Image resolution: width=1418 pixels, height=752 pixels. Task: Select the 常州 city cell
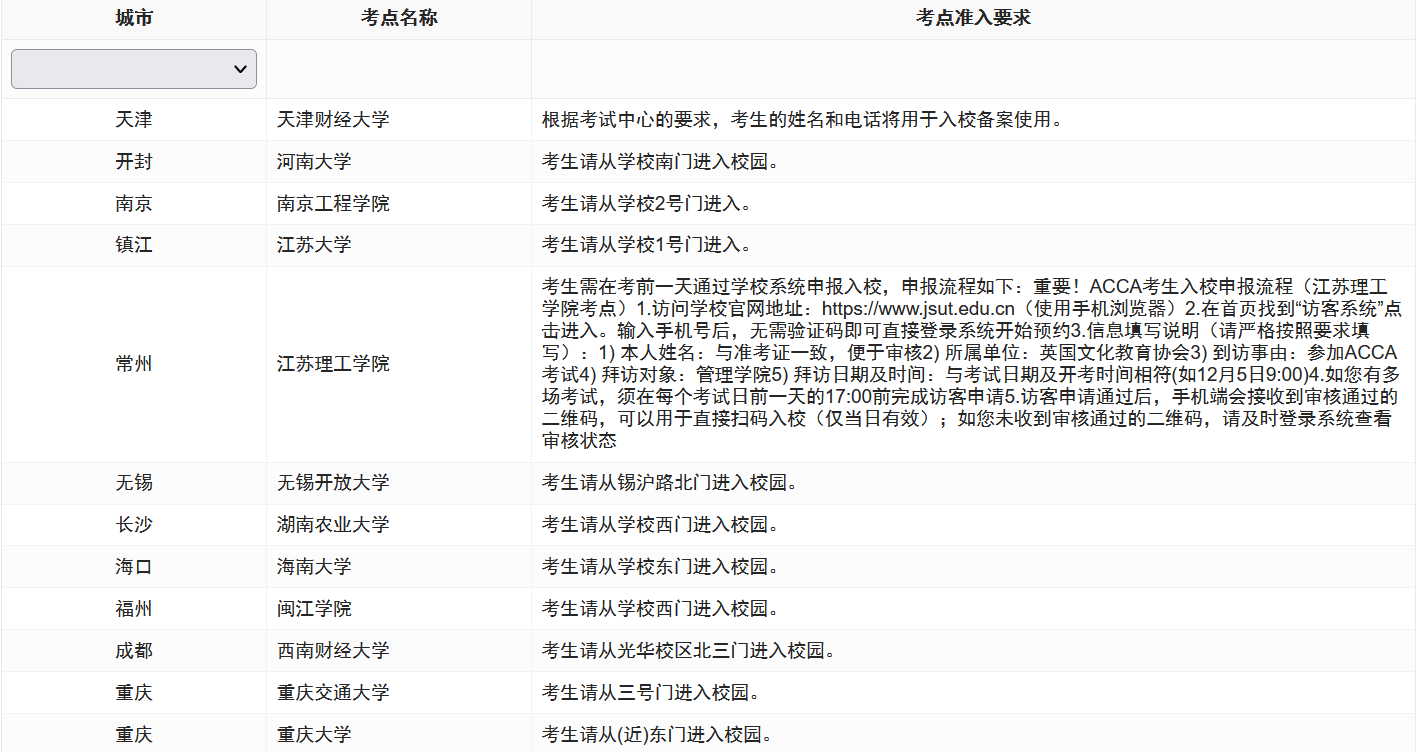coord(134,365)
